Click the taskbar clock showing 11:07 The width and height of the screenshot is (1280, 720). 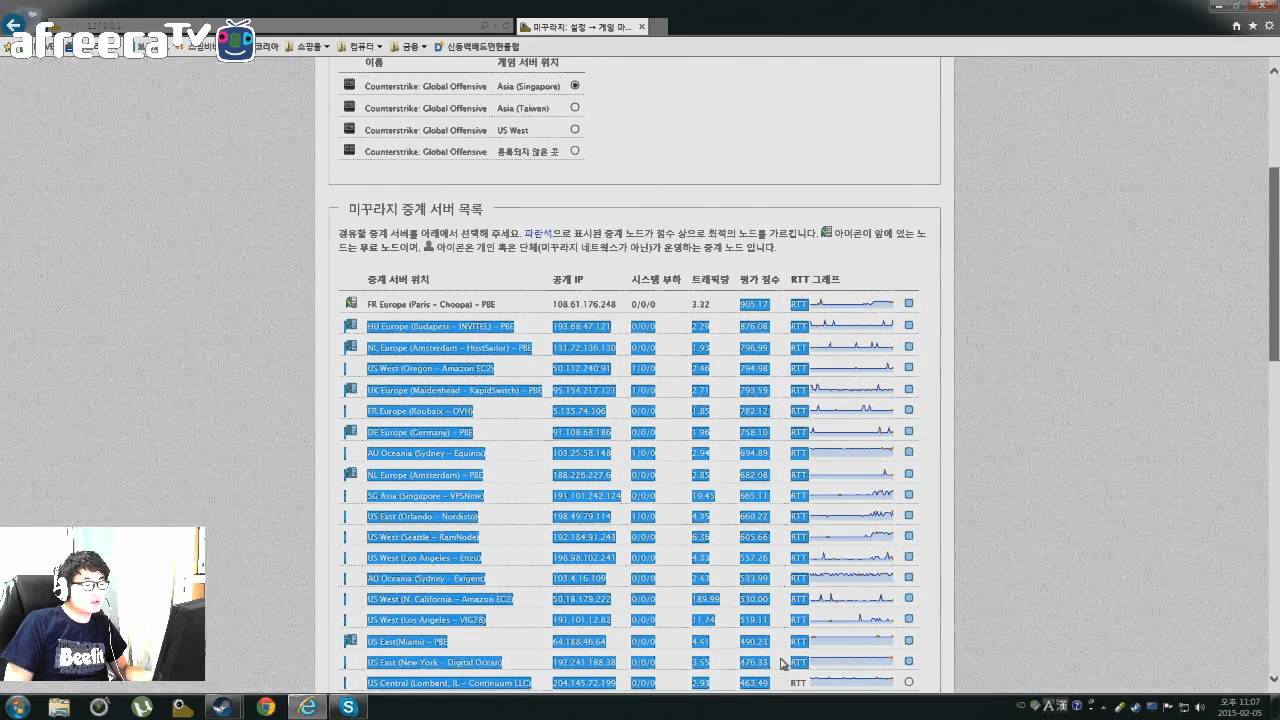point(1239,707)
